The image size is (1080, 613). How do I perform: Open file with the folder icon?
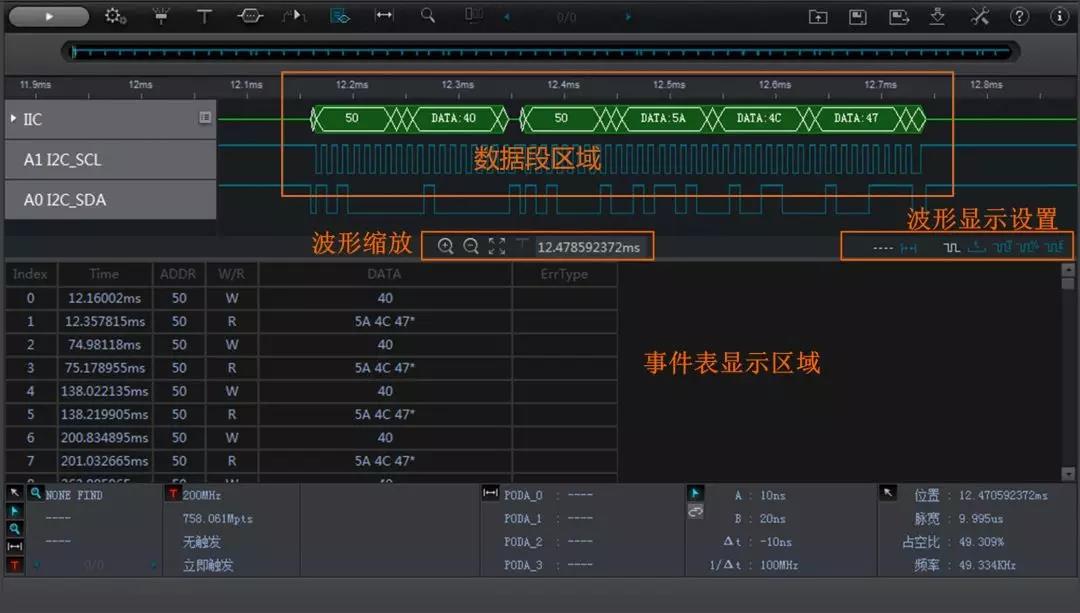(818, 17)
